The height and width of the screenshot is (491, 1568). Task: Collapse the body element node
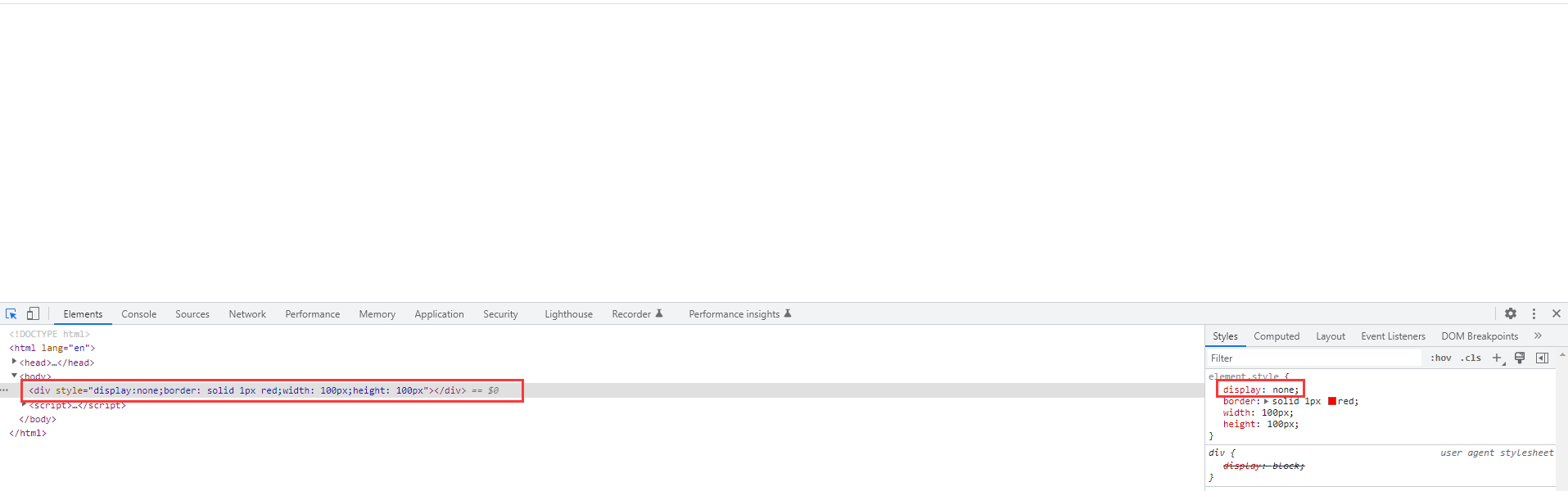(14, 376)
